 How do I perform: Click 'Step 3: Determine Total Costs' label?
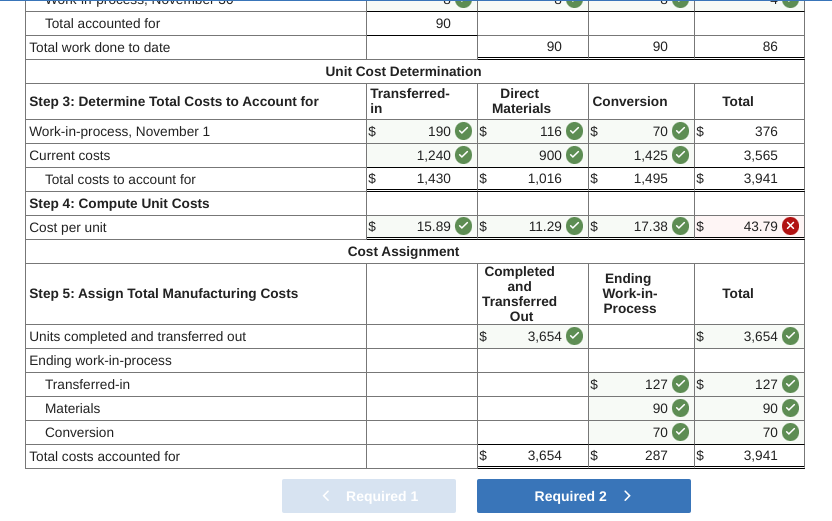point(174,101)
